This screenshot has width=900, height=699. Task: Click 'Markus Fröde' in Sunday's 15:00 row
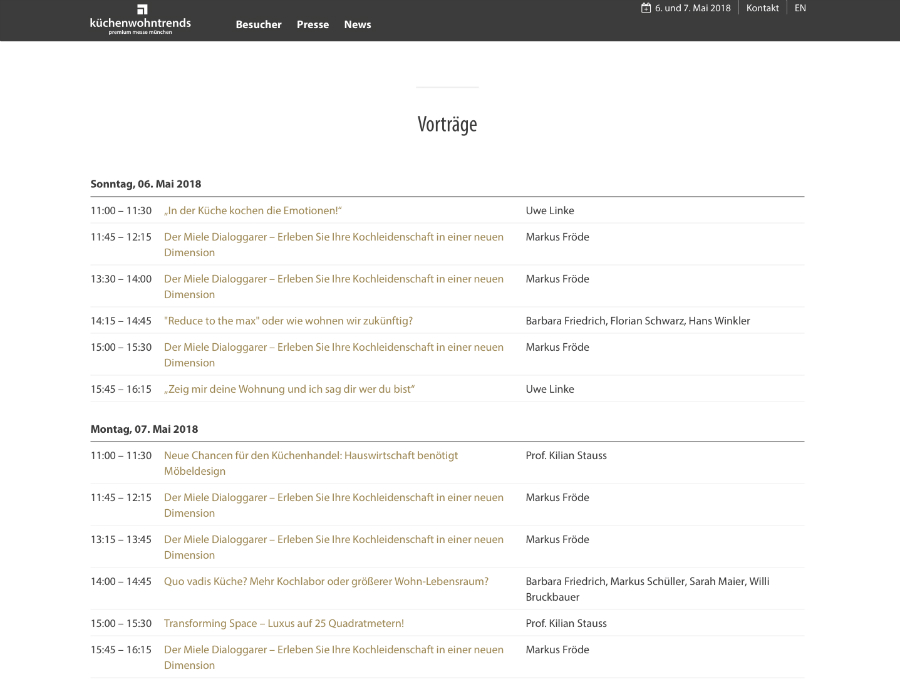[557, 347]
